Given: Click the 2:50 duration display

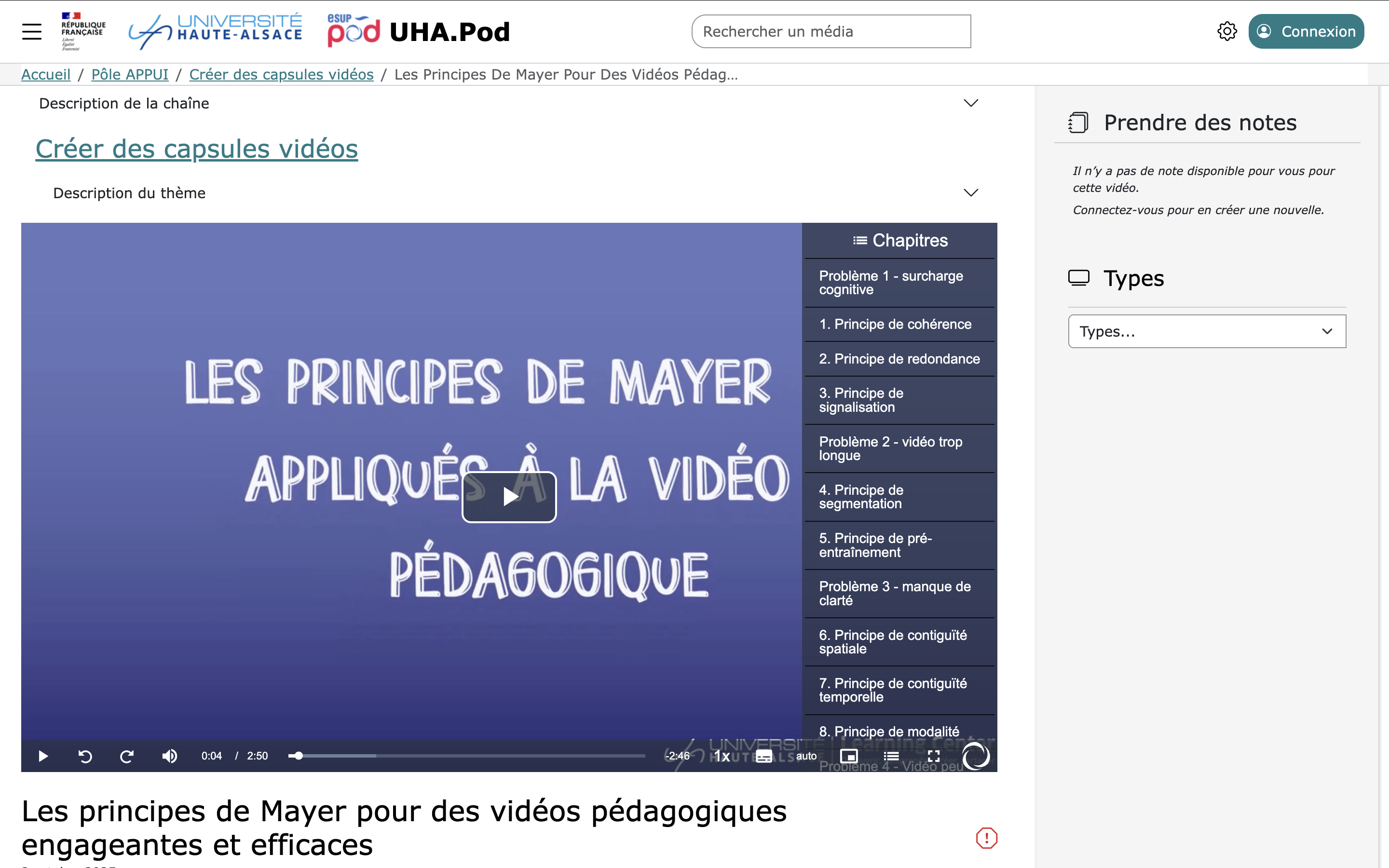Looking at the screenshot, I should 257,756.
